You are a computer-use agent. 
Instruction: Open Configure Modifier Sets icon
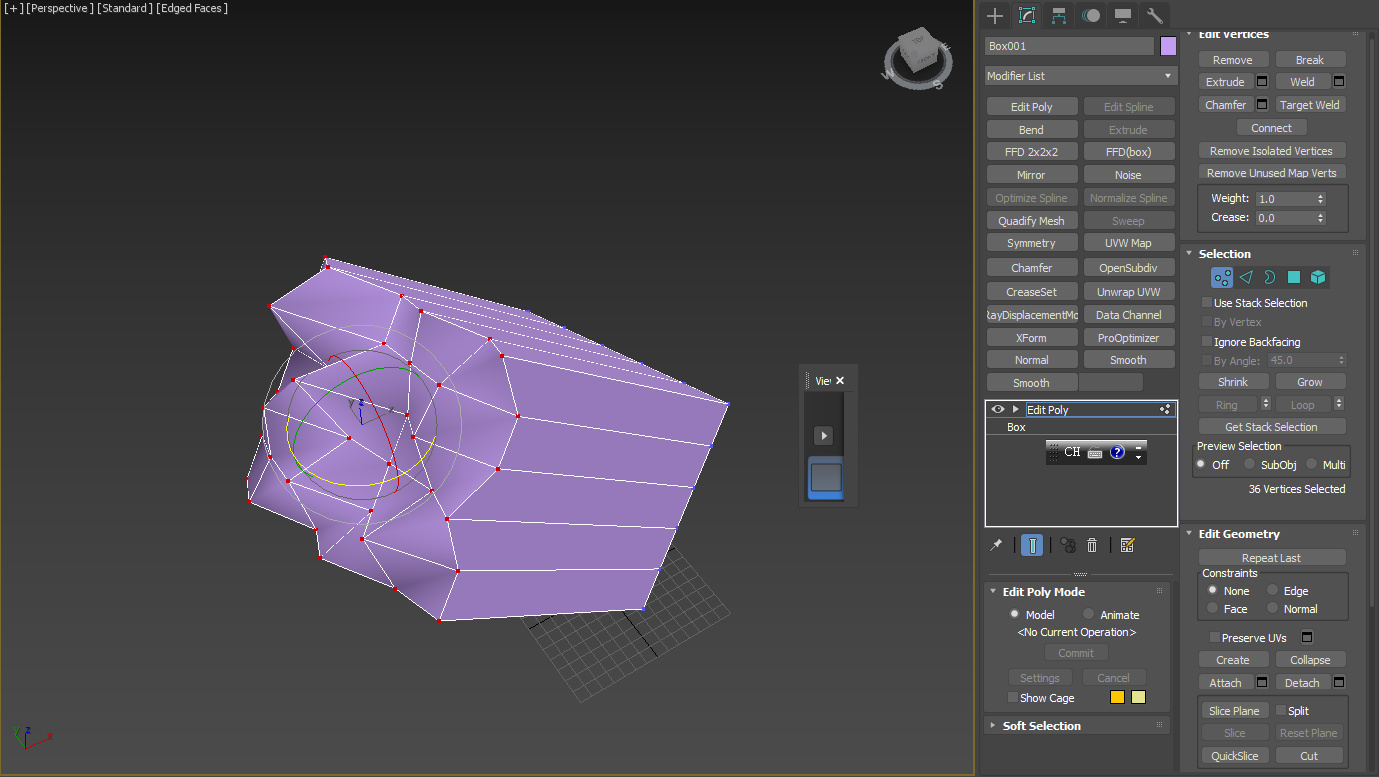1128,545
